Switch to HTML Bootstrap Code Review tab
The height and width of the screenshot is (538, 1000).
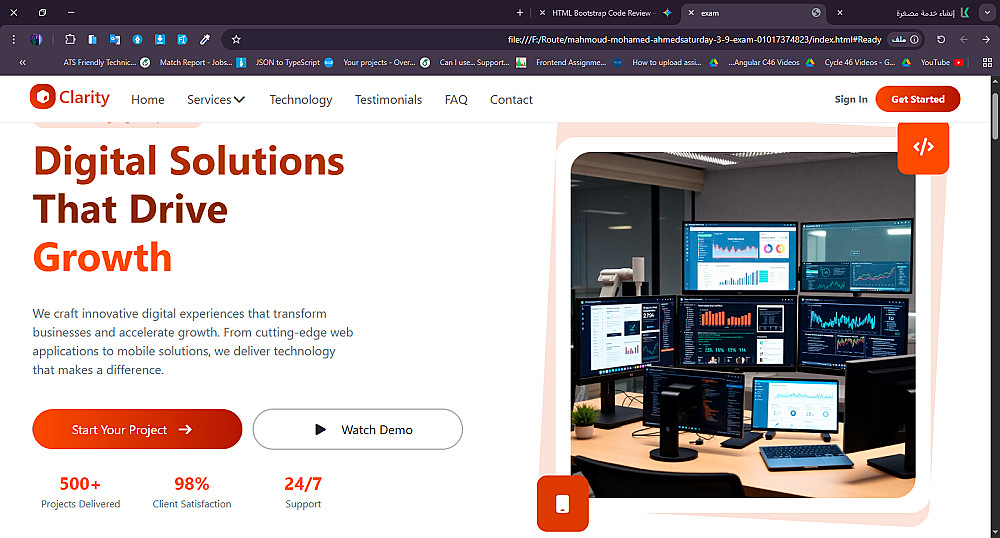coord(605,13)
